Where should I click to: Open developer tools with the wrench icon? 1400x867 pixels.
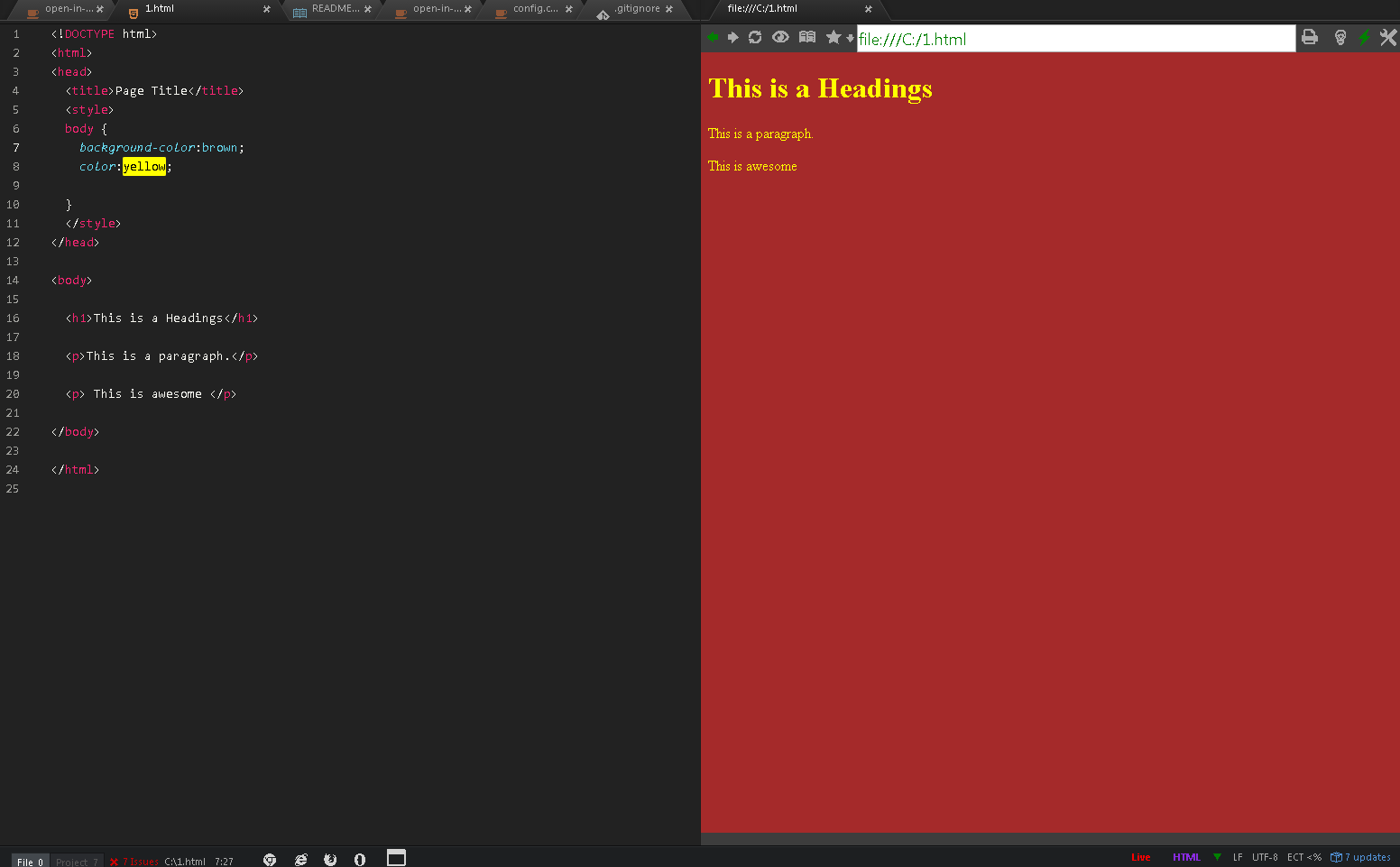[x=1387, y=37]
